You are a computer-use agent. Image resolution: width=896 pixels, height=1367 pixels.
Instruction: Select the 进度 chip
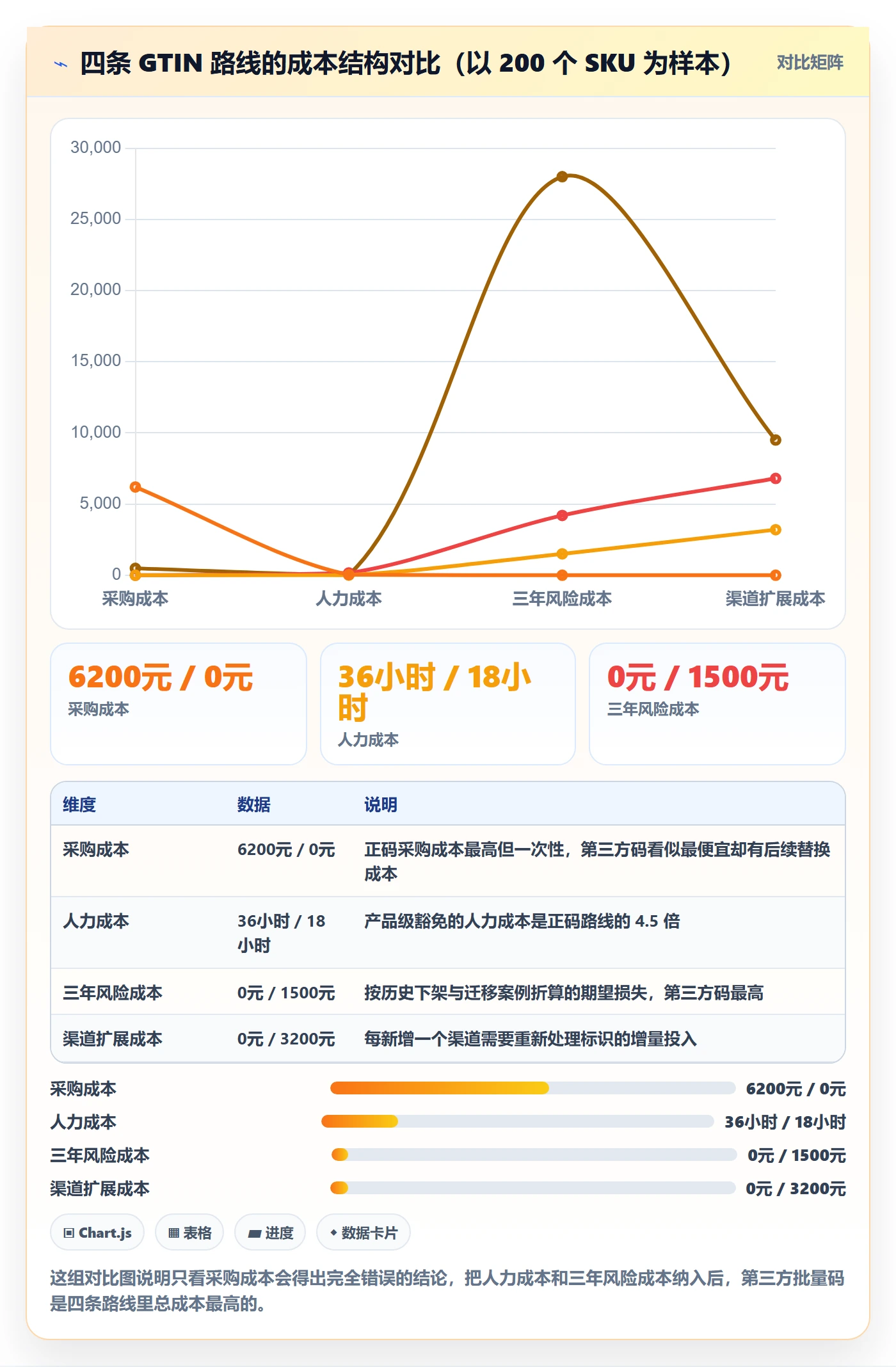pos(270,1233)
